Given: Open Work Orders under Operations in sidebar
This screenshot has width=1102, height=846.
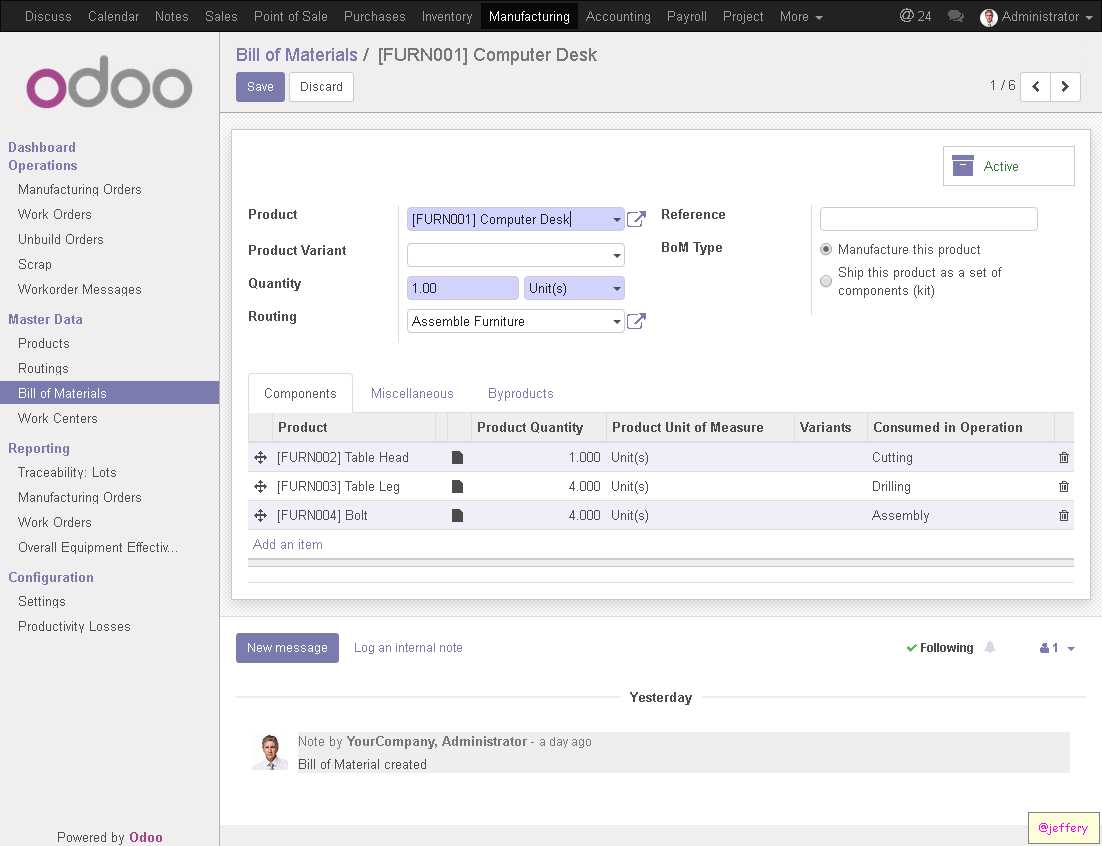Looking at the screenshot, I should click(x=55, y=214).
